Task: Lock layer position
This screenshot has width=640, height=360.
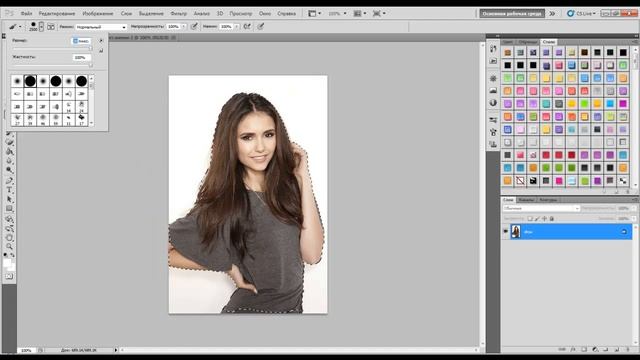Action: pyautogui.click(x=544, y=219)
